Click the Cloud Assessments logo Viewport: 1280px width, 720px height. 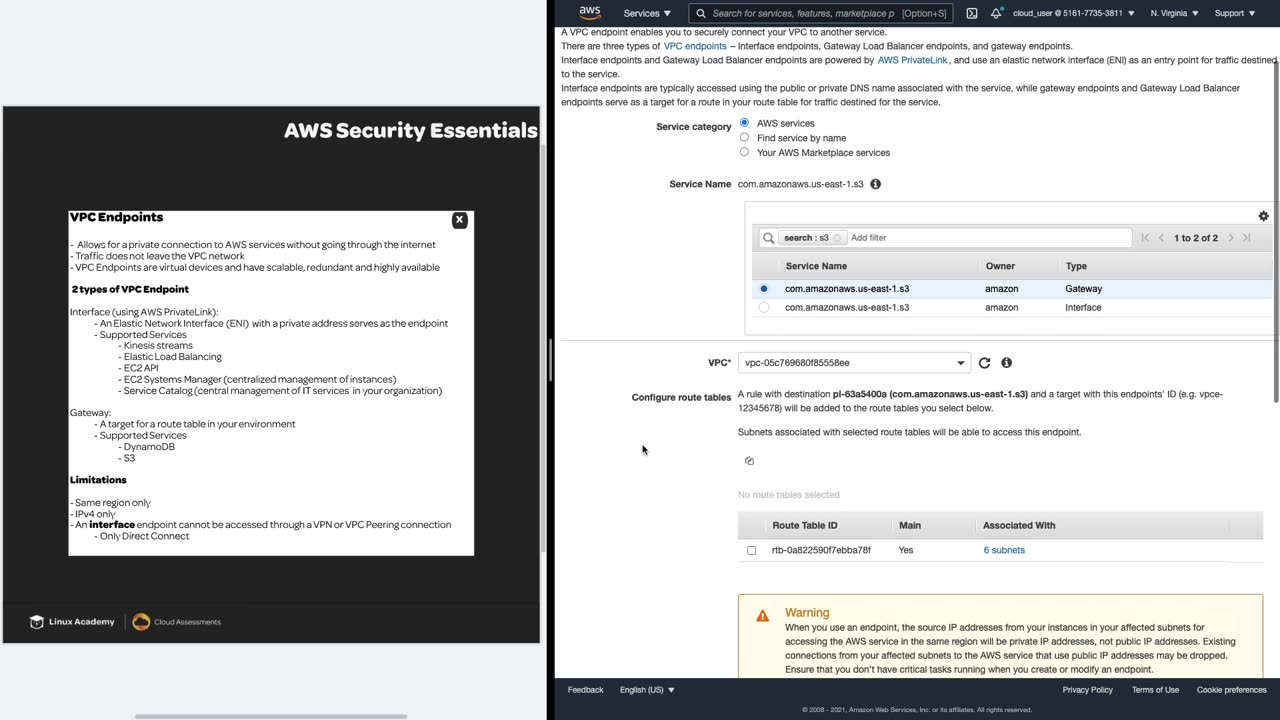(177, 622)
